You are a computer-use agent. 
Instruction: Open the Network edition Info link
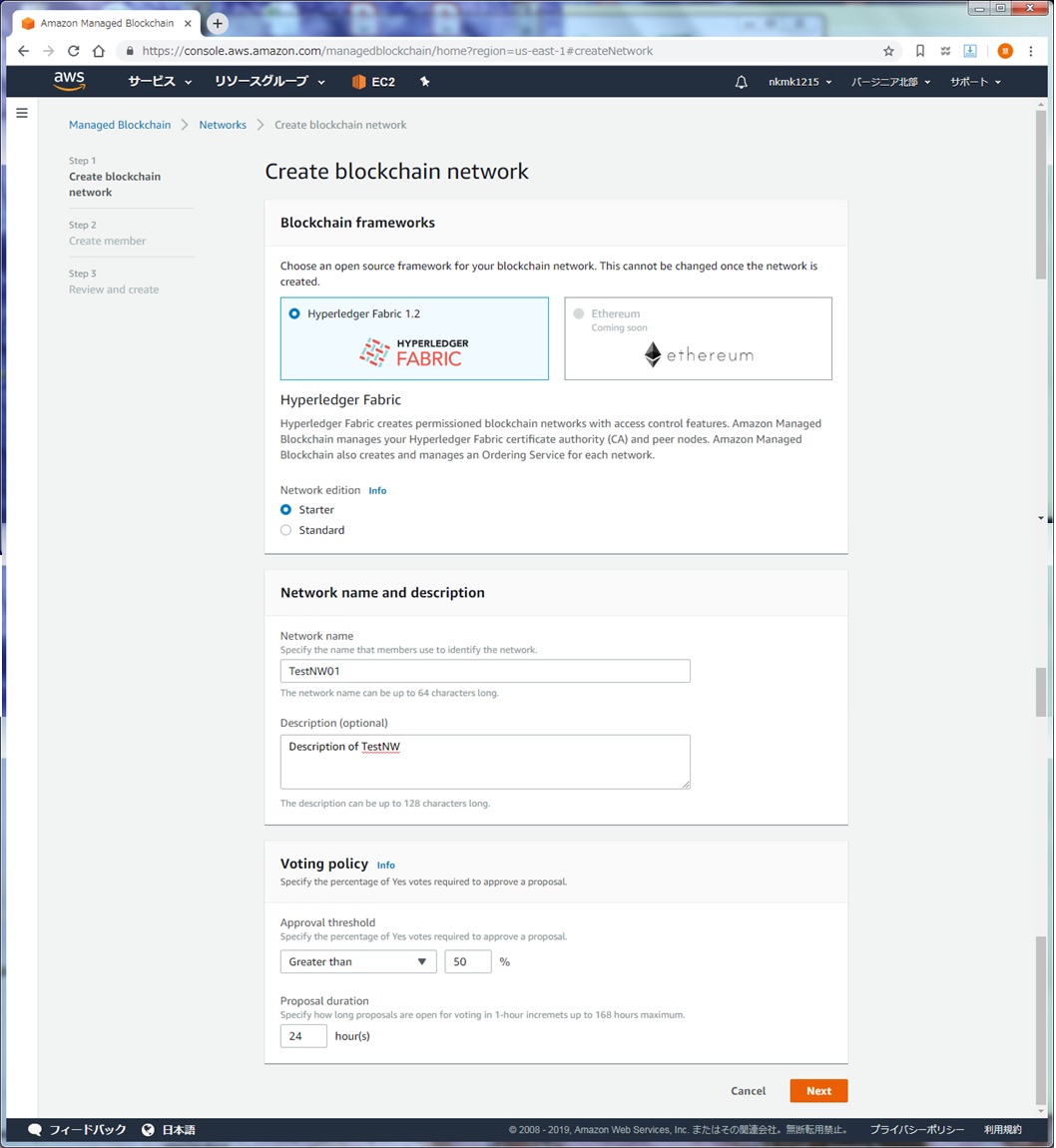(x=377, y=490)
